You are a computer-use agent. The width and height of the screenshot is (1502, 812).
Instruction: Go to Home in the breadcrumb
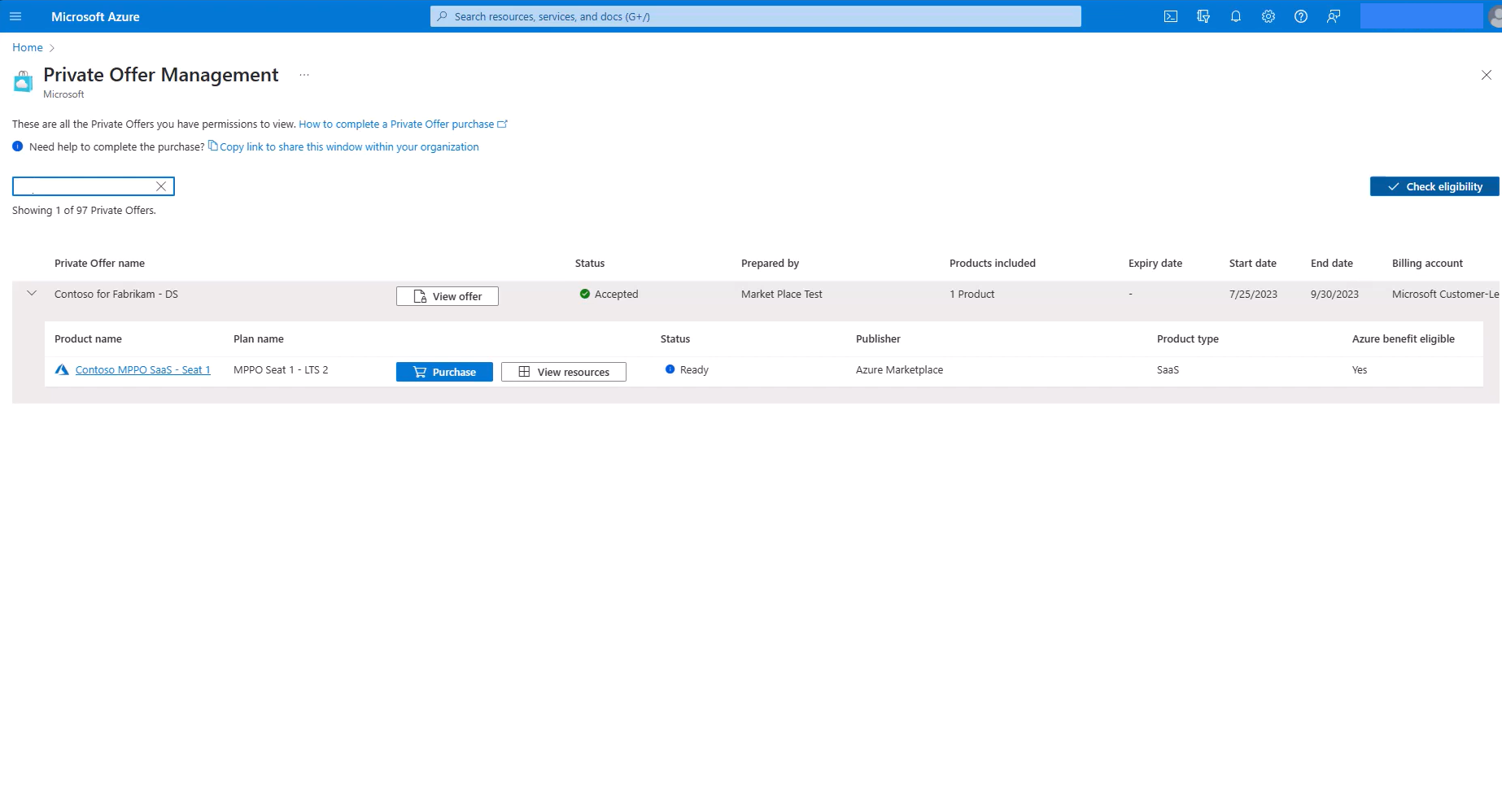28,47
